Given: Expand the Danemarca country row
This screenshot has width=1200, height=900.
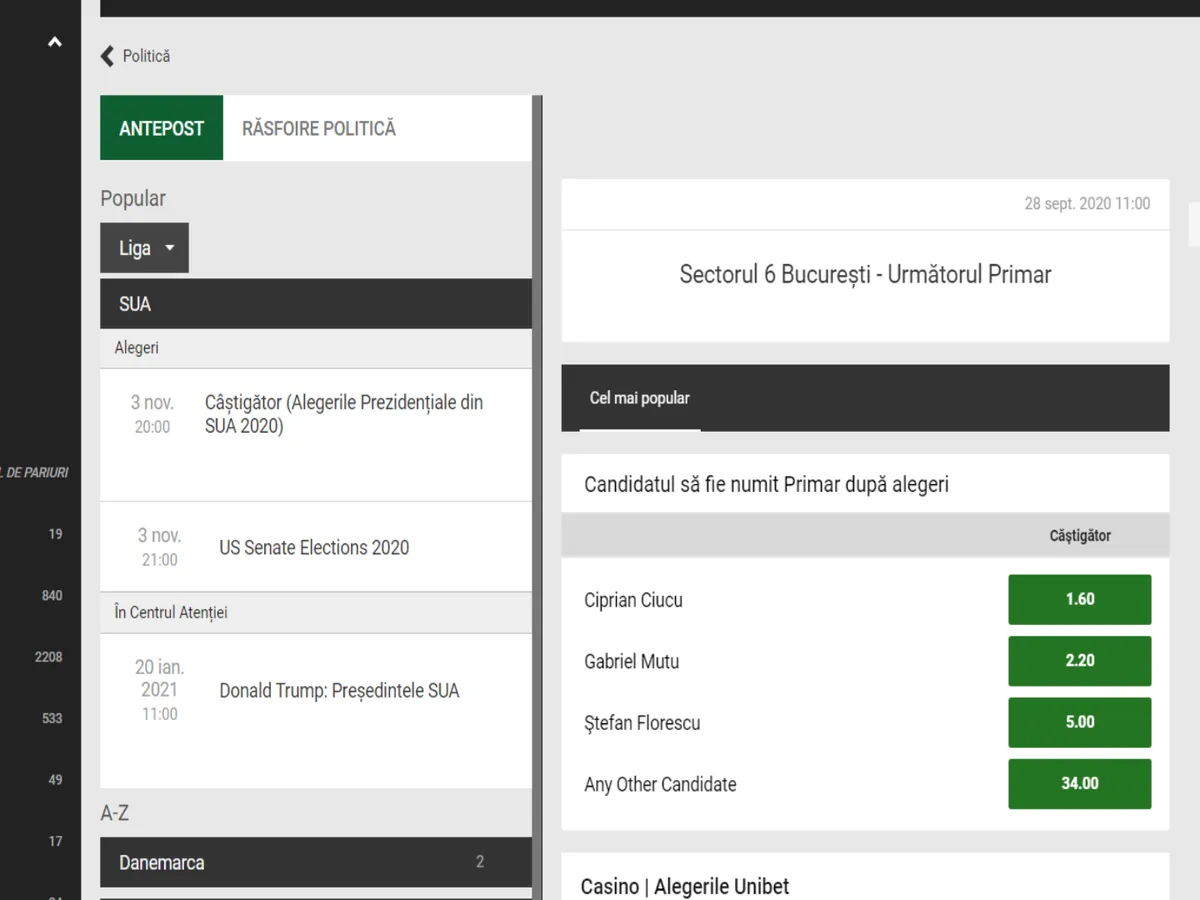Looking at the screenshot, I should point(315,862).
